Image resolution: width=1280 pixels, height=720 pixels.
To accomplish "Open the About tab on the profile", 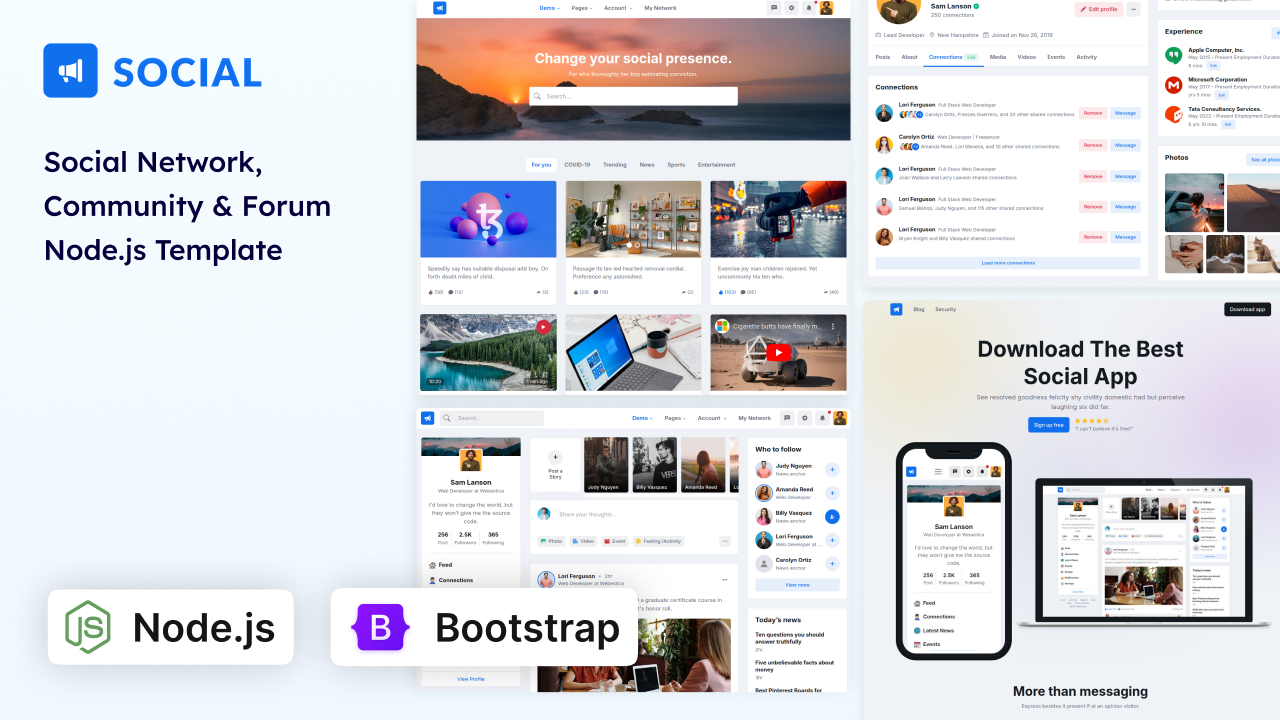I will [909, 57].
